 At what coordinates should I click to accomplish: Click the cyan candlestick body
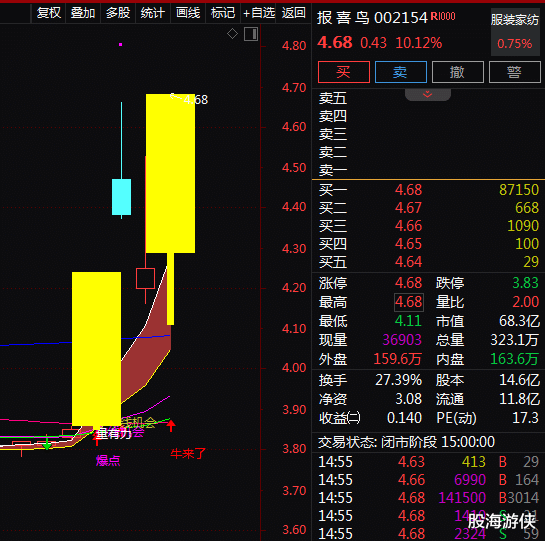pyautogui.click(x=121, y=197)
